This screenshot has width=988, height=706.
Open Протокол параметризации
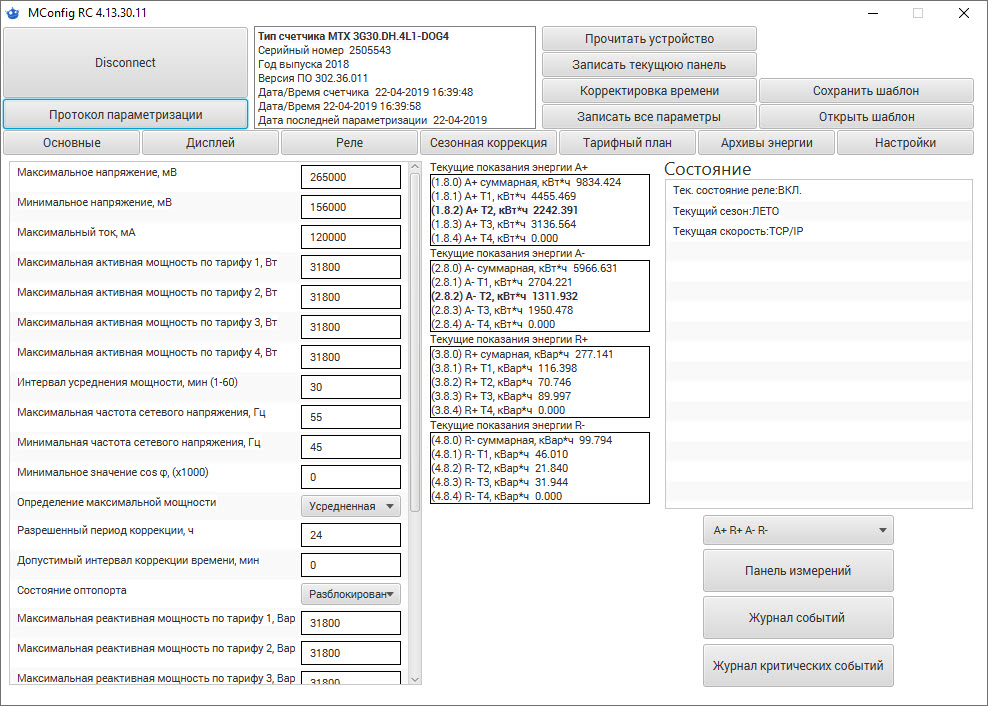pos(125,115)
